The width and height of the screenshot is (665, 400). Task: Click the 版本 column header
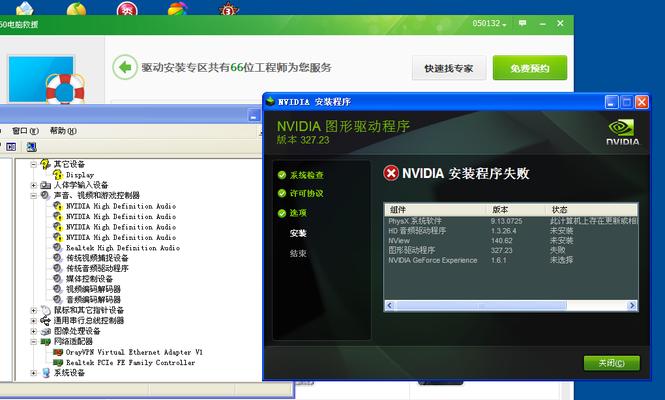[515, 210]
